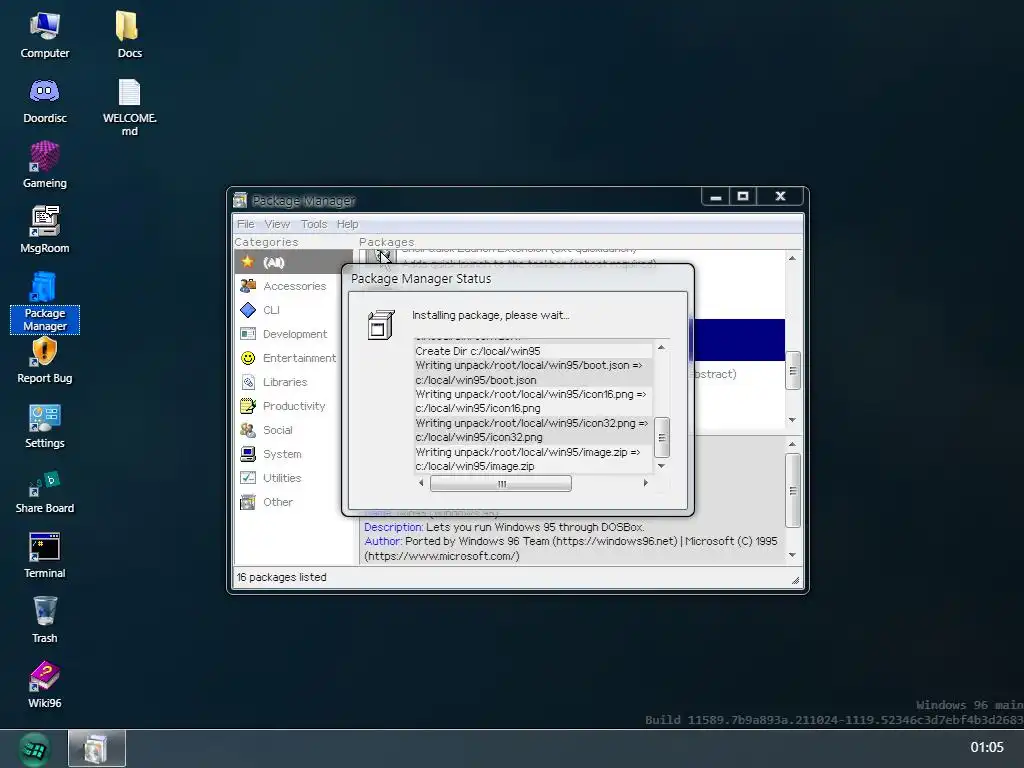1024x768 pixels.
Task: Click the package Description text line
Action: click(x=504, y=527)
